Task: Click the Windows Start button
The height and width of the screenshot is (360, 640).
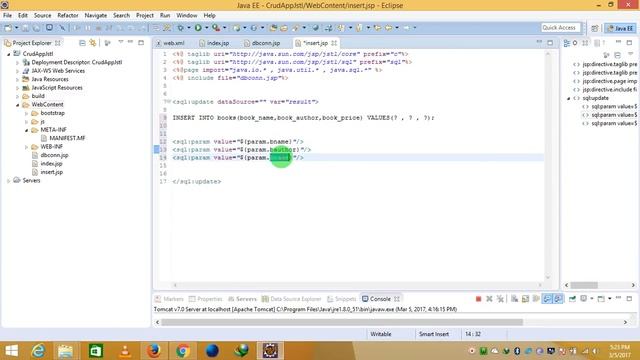Action: click(x=11, y=351)
